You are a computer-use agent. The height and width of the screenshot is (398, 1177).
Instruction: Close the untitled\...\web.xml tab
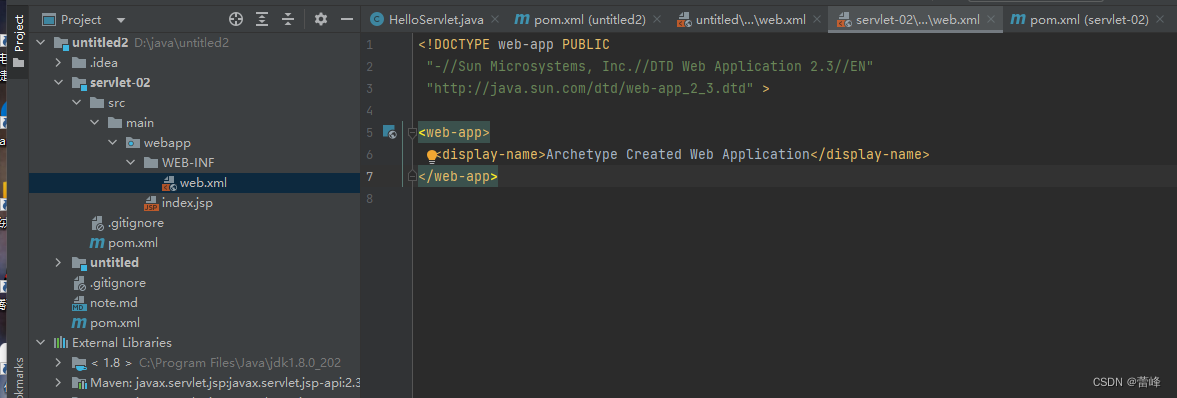[818, 20]
